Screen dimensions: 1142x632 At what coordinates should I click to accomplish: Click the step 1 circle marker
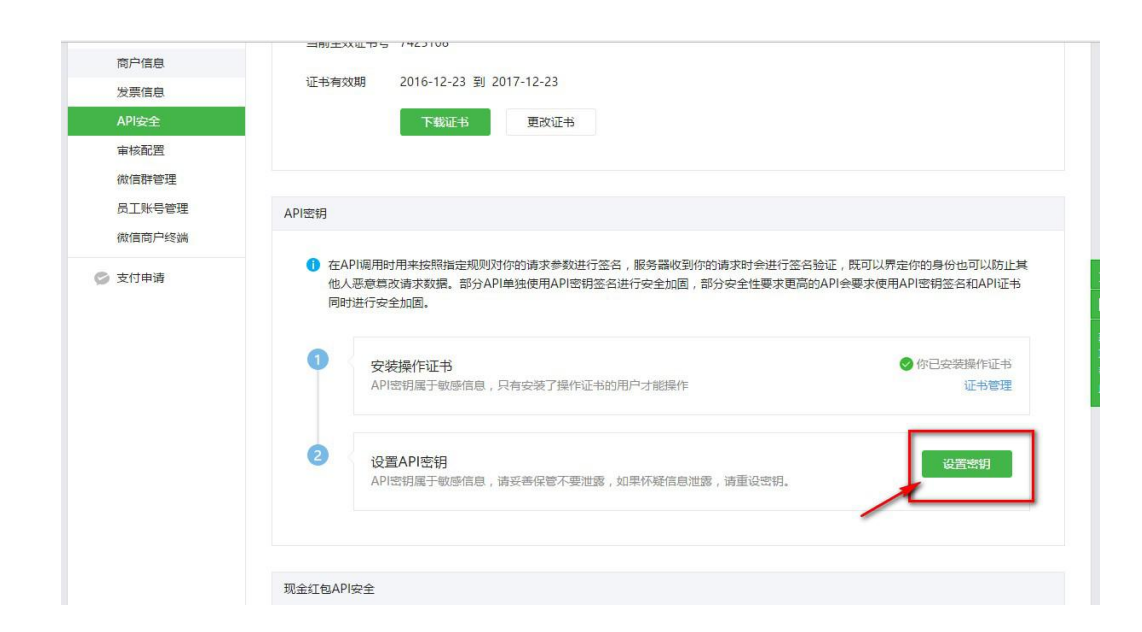click(317, 360)
